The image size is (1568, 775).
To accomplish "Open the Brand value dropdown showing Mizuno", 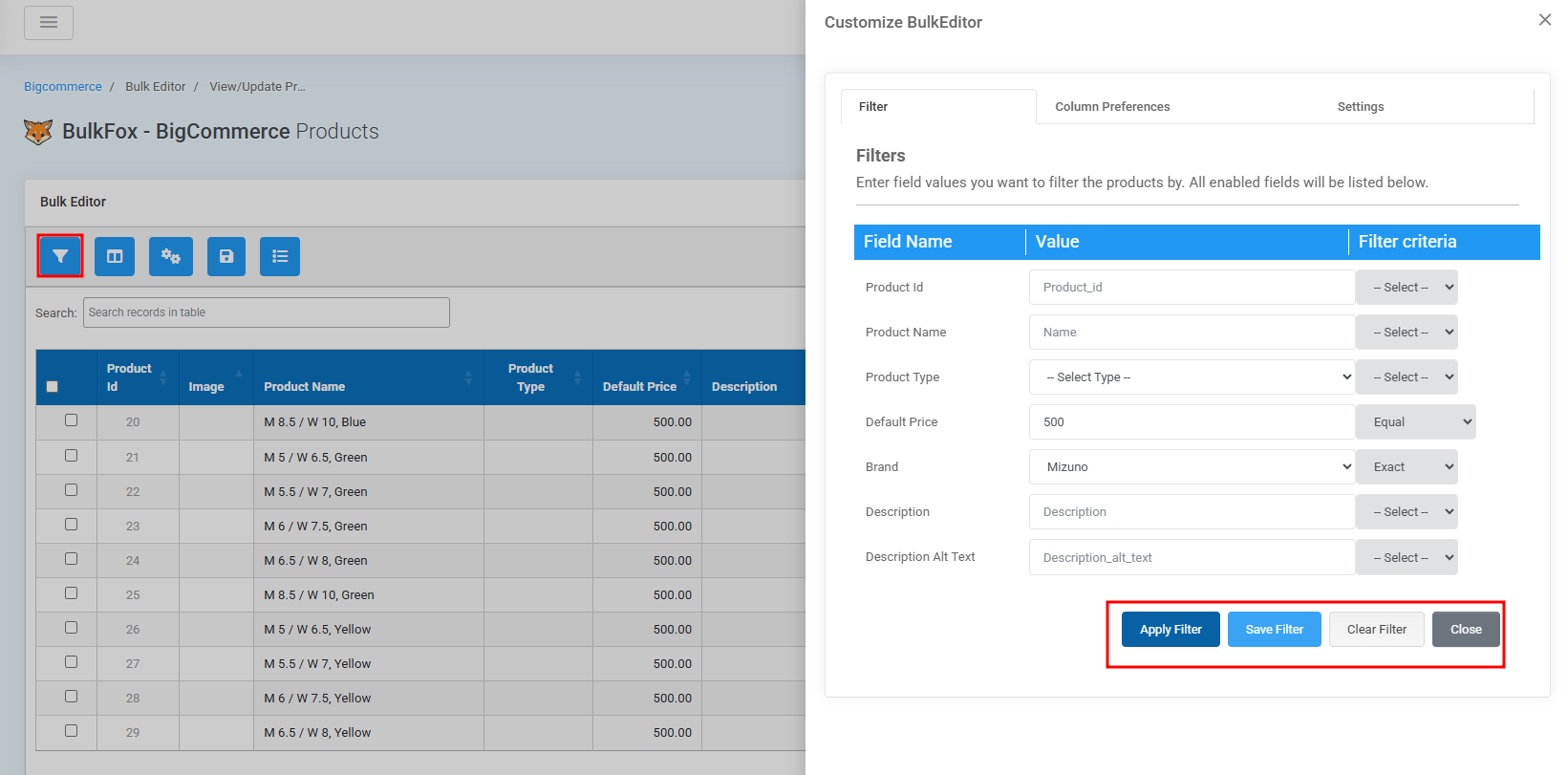I will pyautogui.click(x=1192, y=467).
